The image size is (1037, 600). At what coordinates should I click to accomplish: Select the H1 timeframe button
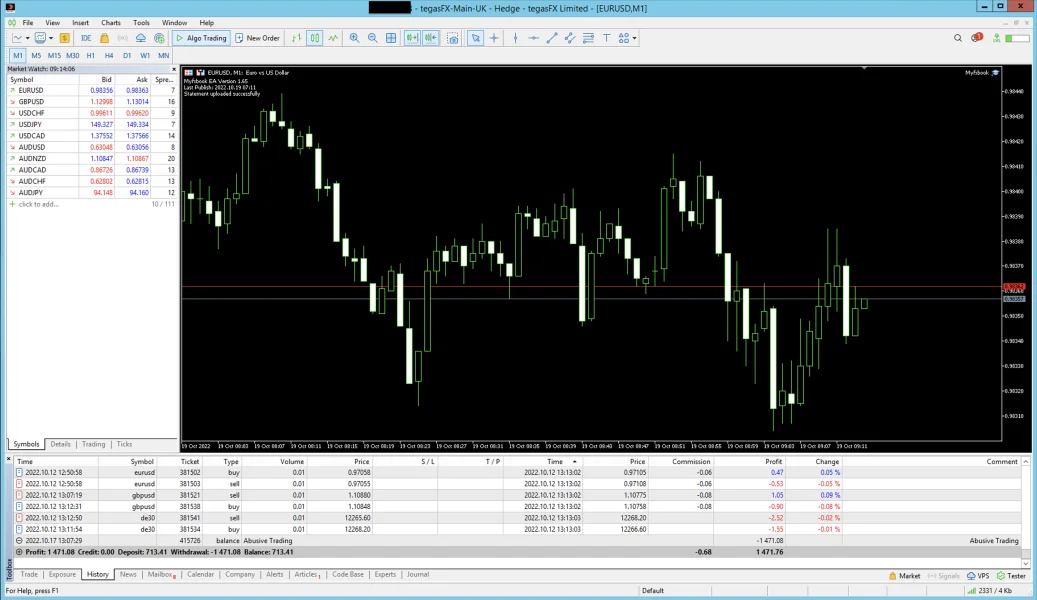[91, 55]
